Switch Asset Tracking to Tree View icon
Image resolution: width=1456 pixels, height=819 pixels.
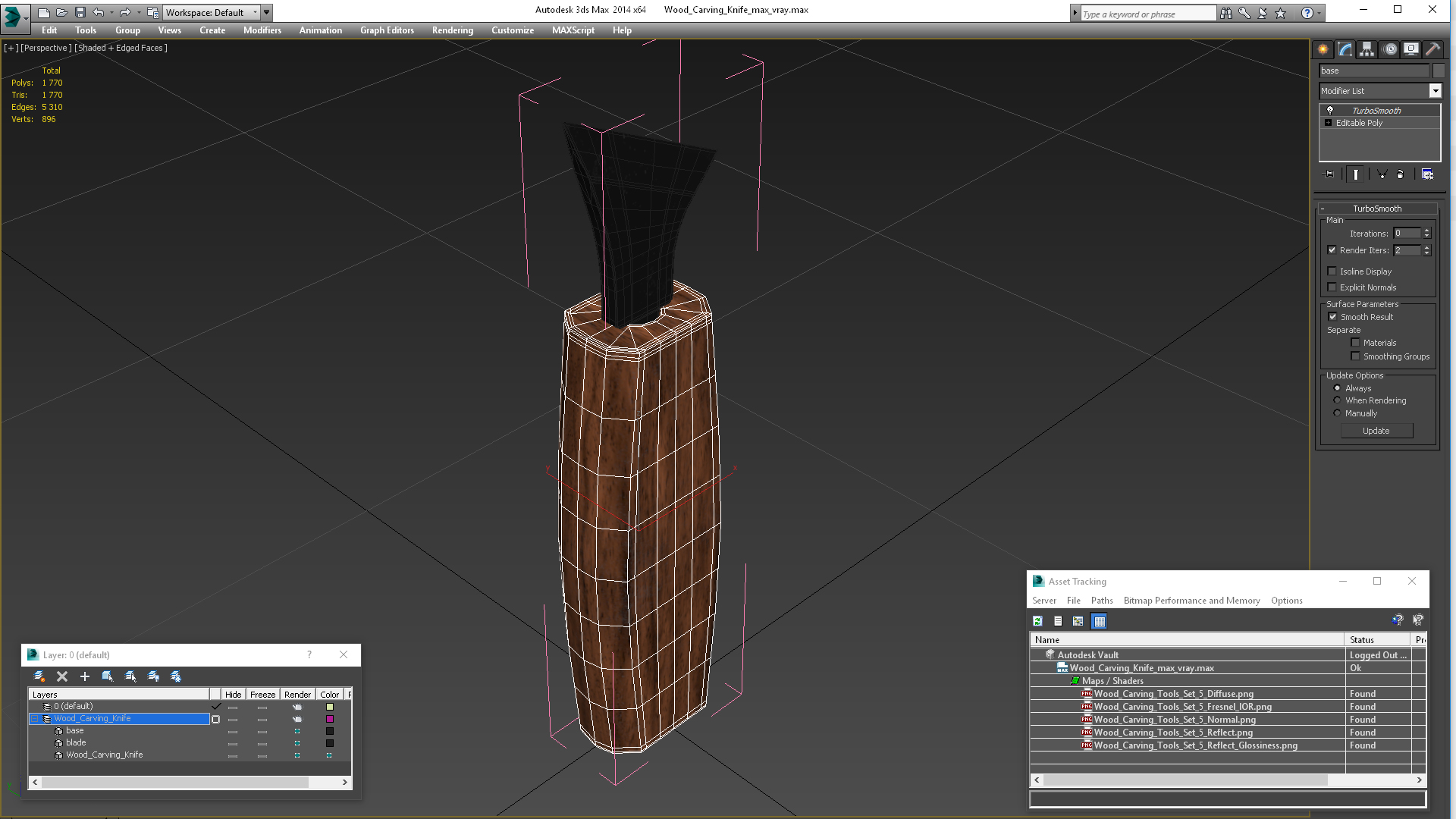coord(1078,621)
